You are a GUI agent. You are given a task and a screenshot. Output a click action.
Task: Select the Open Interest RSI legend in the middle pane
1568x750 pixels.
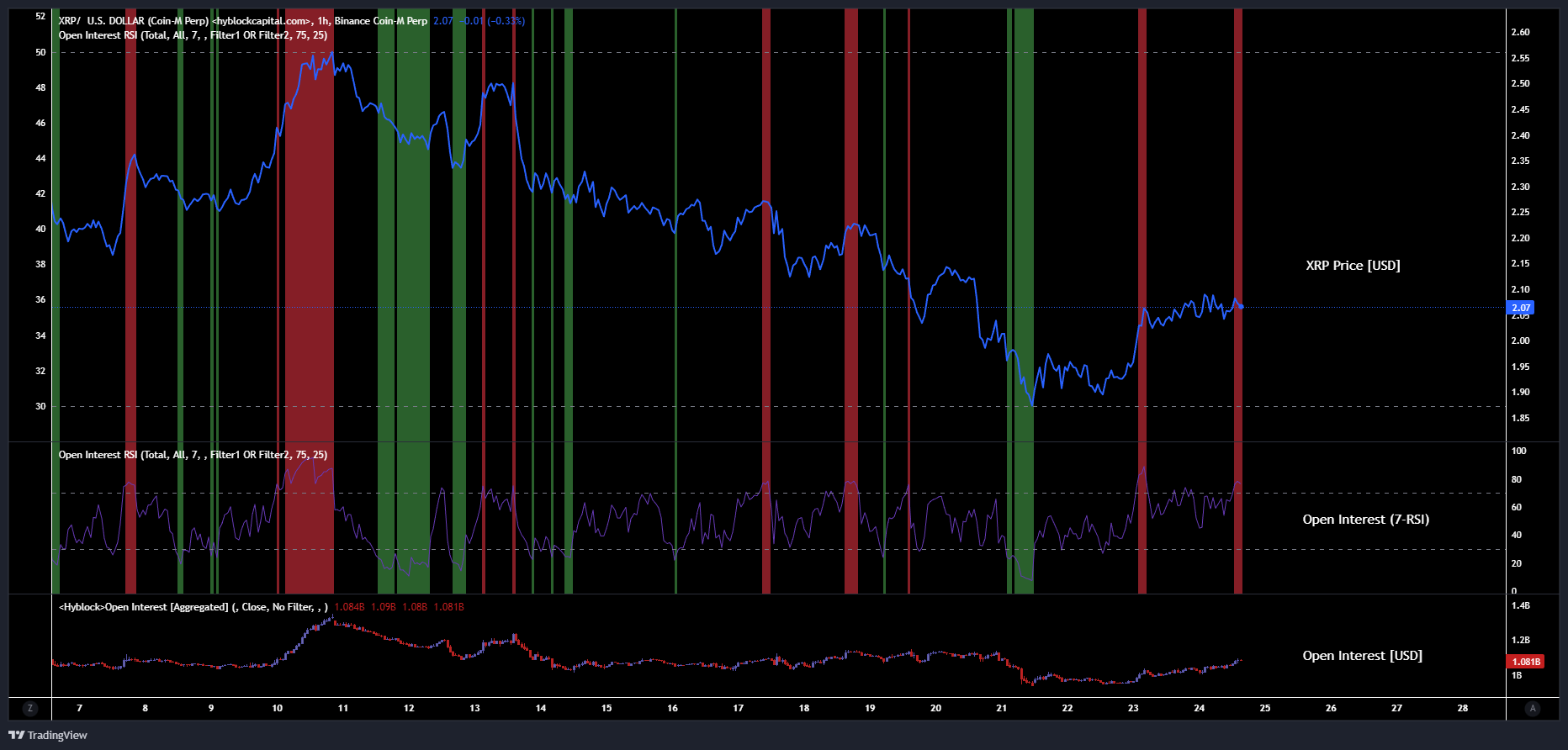(x=193, y=455)
